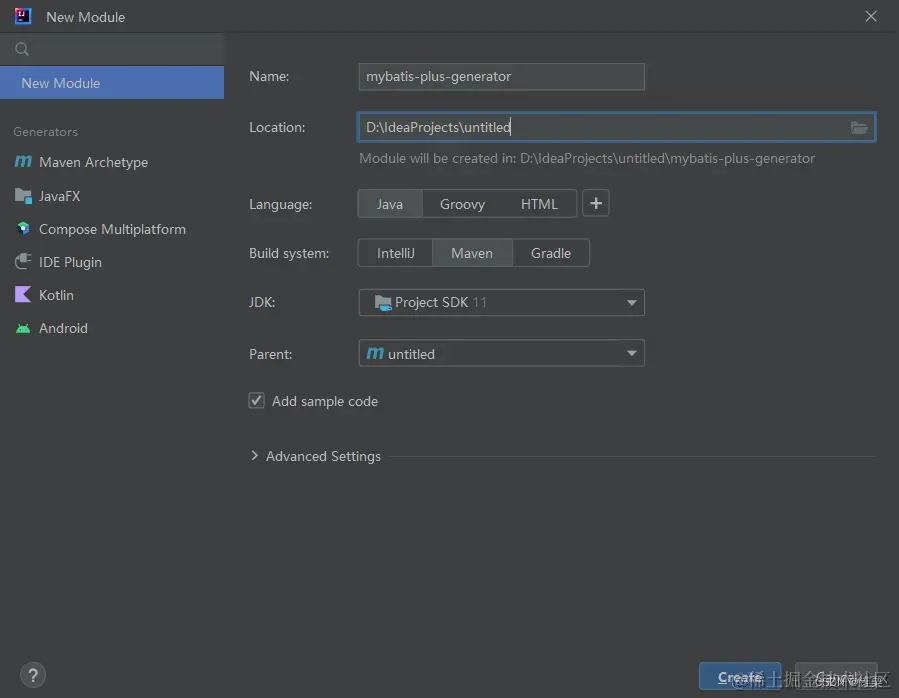Click the Module will be created in hint text

[587, 158]
